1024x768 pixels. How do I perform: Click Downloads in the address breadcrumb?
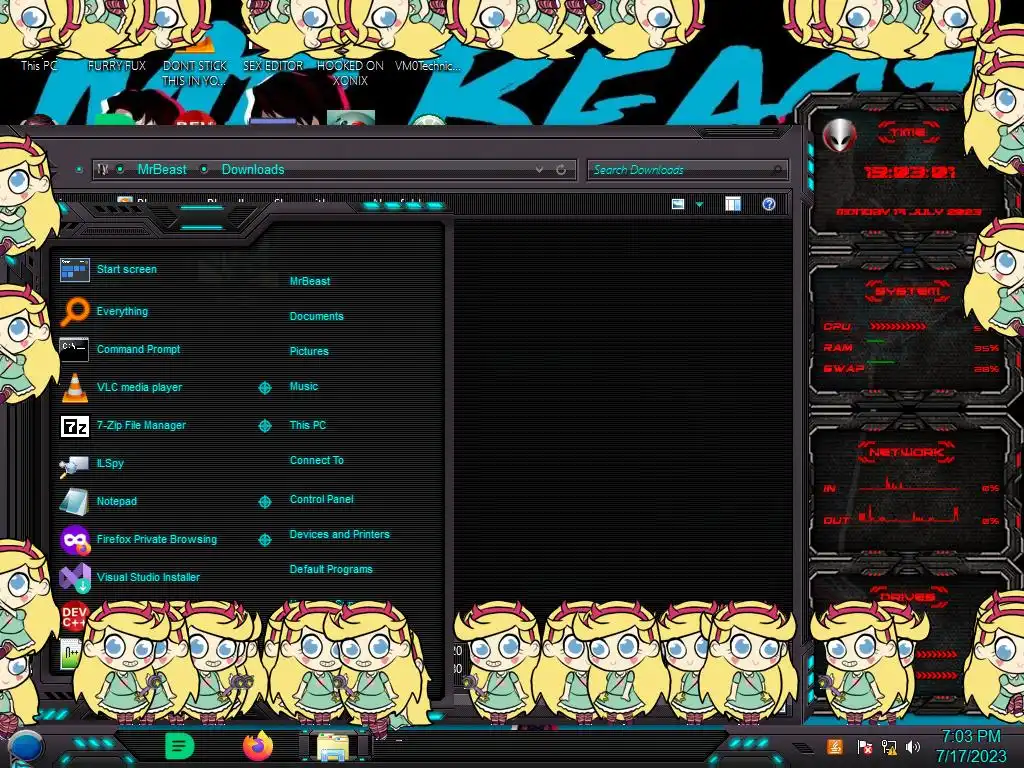pyautogui.click(x=253, y=170)
